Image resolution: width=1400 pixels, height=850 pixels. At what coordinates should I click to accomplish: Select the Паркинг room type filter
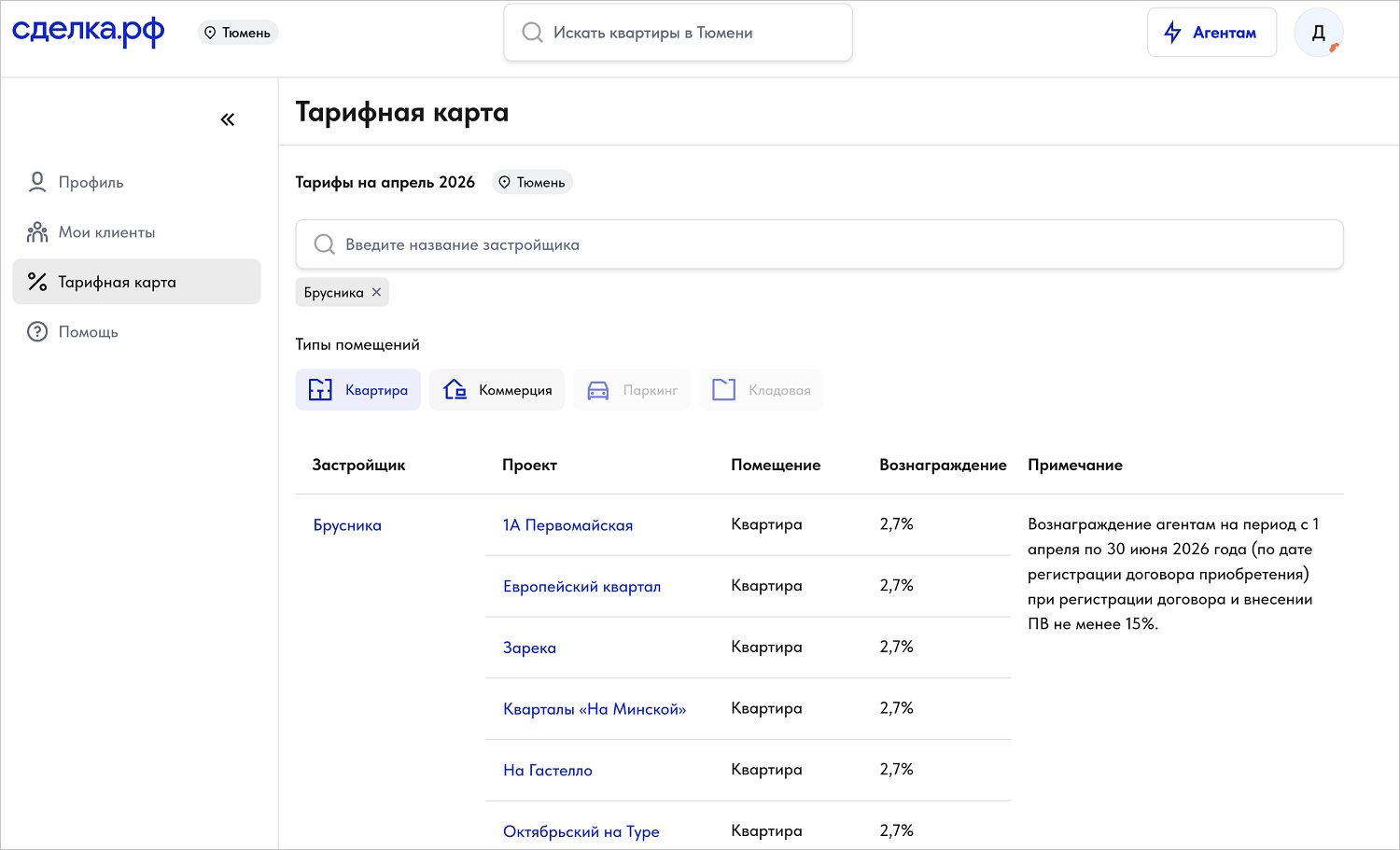point(632,390)
